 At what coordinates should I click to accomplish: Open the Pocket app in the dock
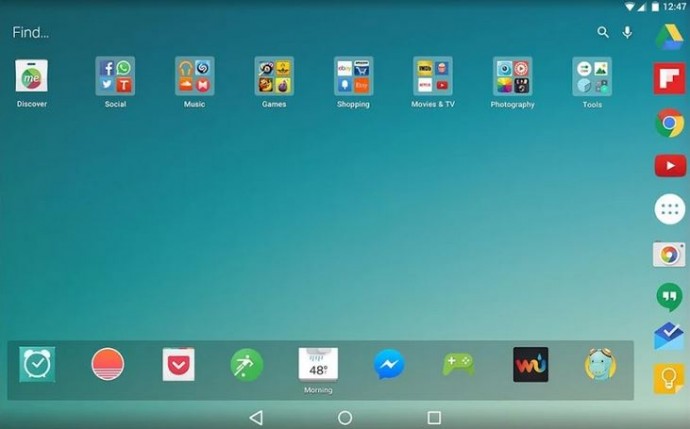178,365
